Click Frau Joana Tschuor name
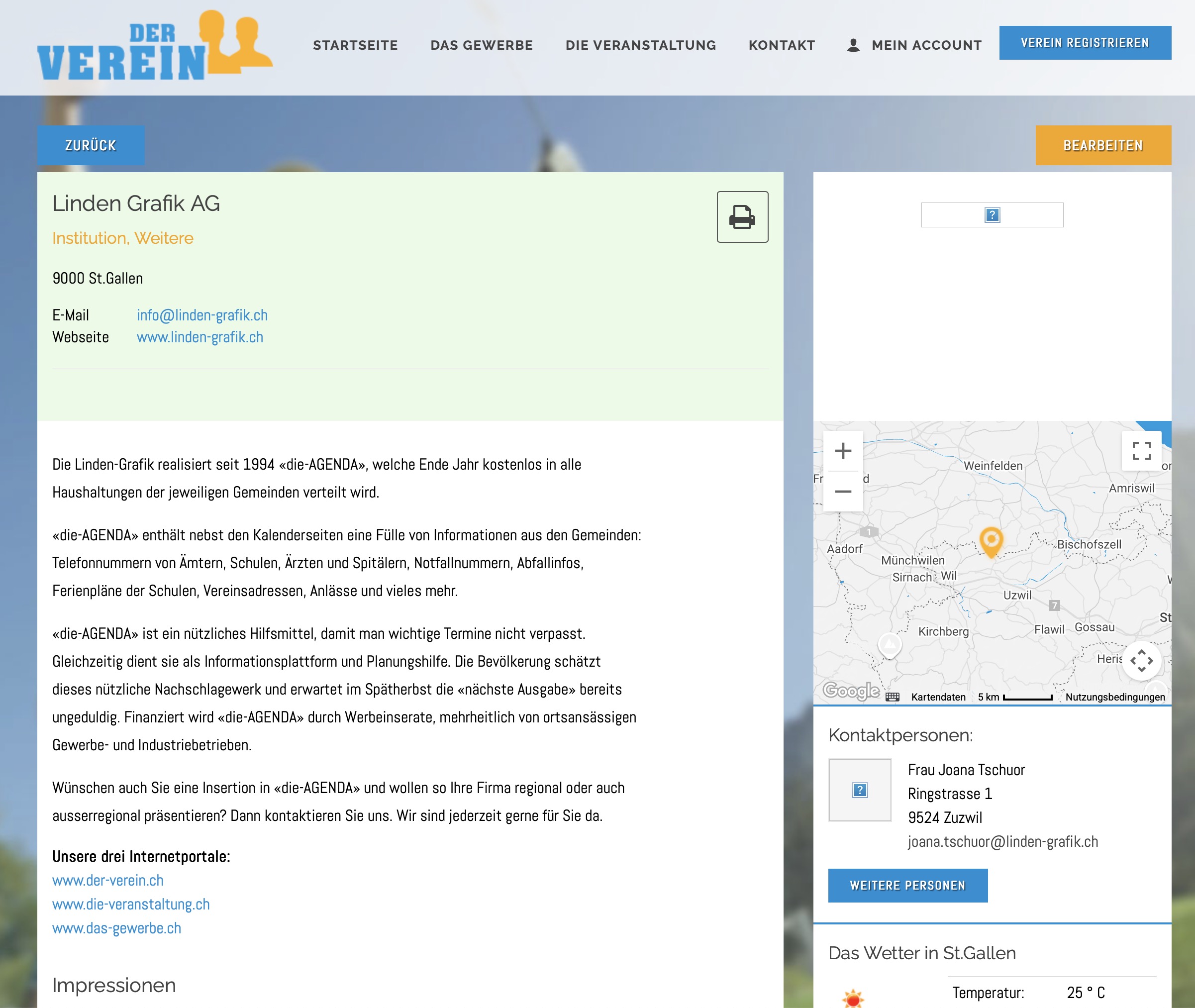Viewport: 1195px width, 1008px height. (x=967, y=770)
